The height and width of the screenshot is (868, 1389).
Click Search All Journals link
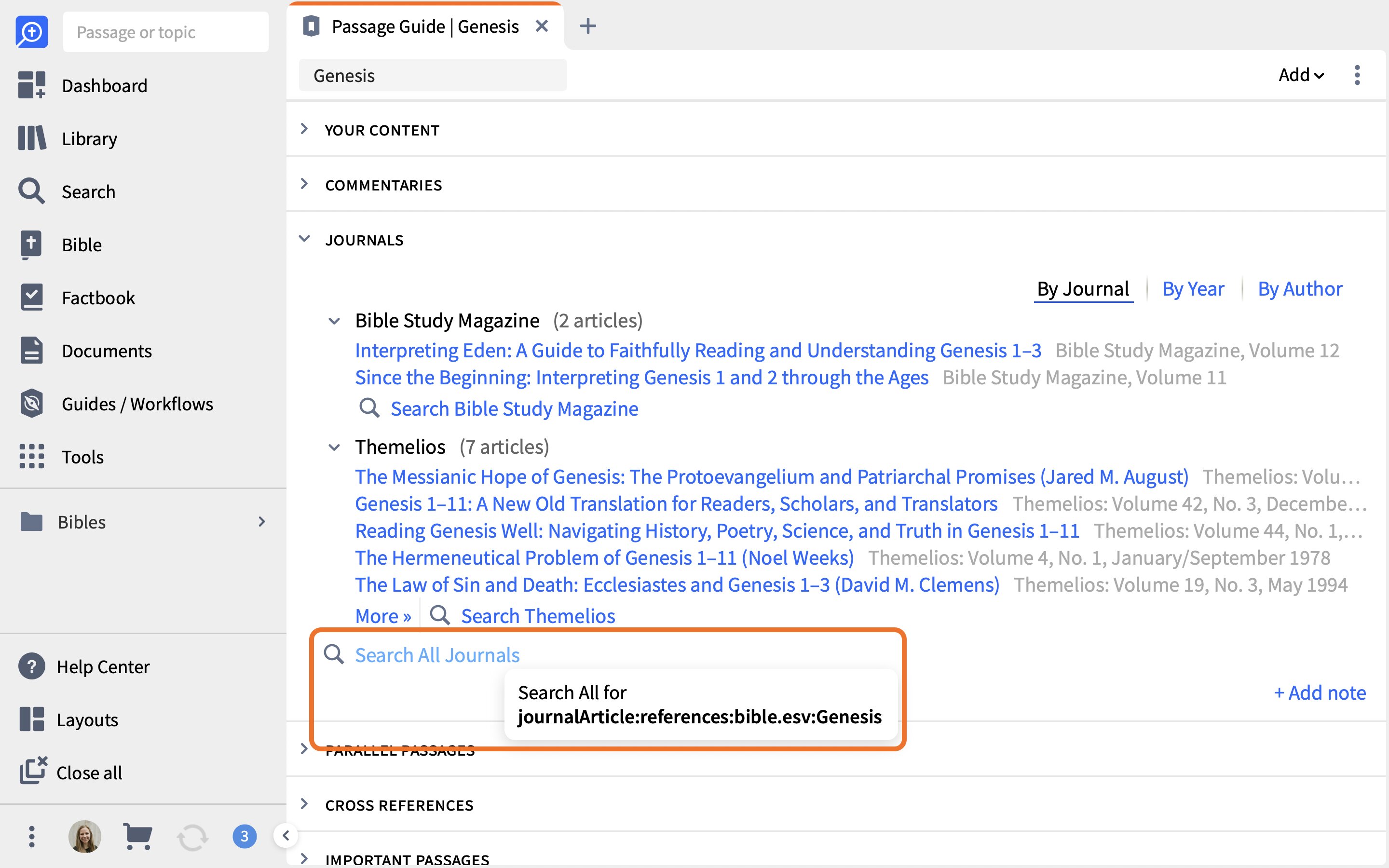pos(437,655)
